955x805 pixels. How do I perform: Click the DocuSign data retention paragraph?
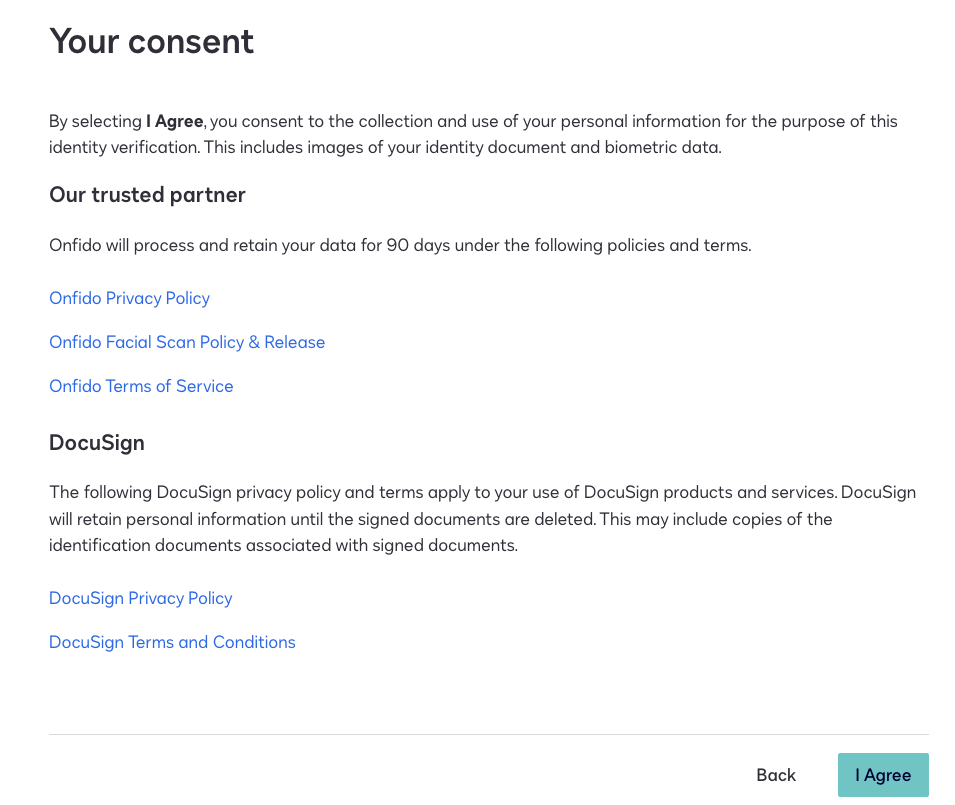point(482,519)
